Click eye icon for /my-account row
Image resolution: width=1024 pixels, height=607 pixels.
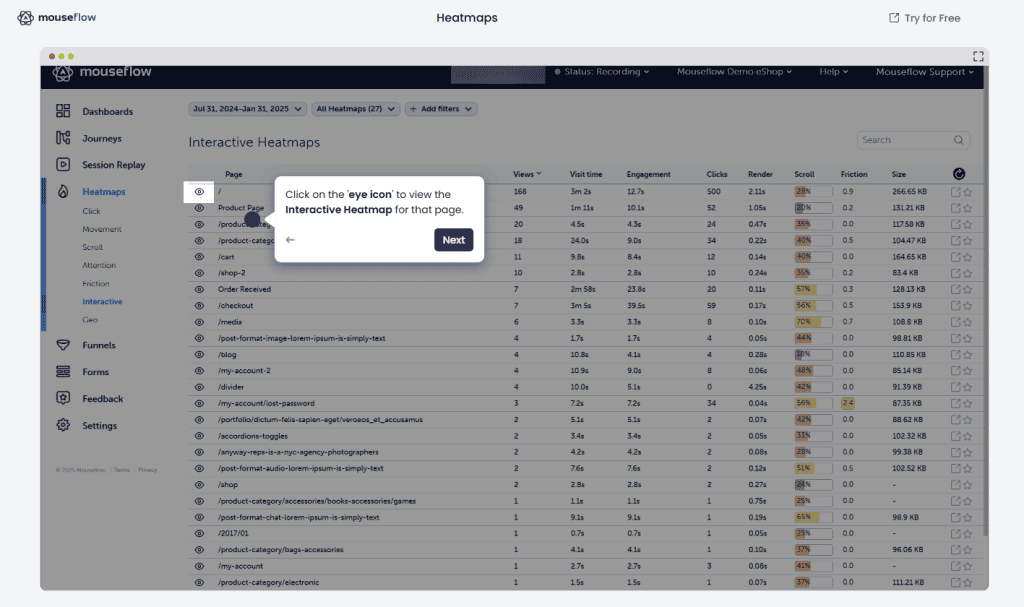tap(199, 566)
